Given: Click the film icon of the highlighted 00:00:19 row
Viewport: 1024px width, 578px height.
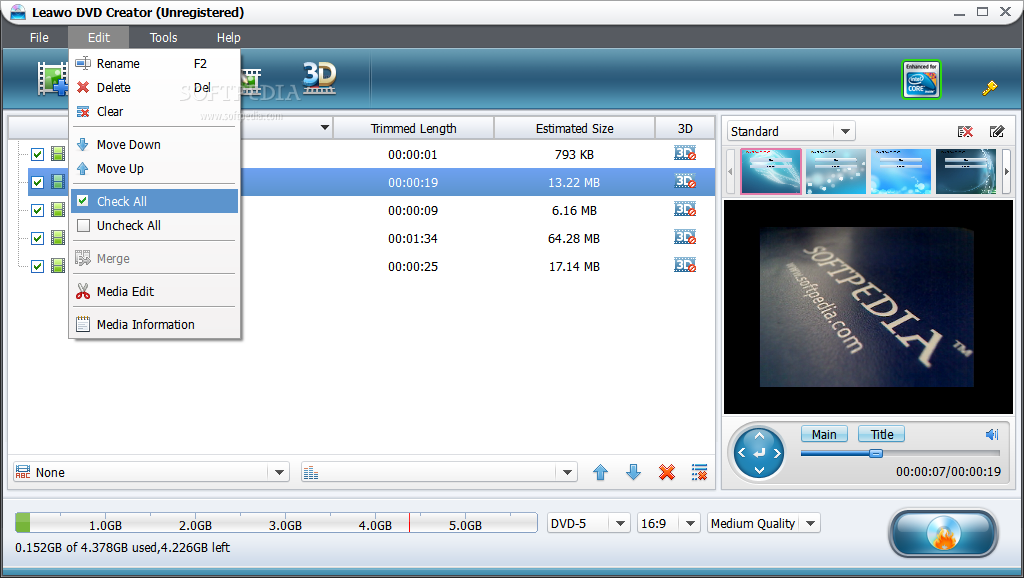Looking at the screenshot, I should [58, 182].
